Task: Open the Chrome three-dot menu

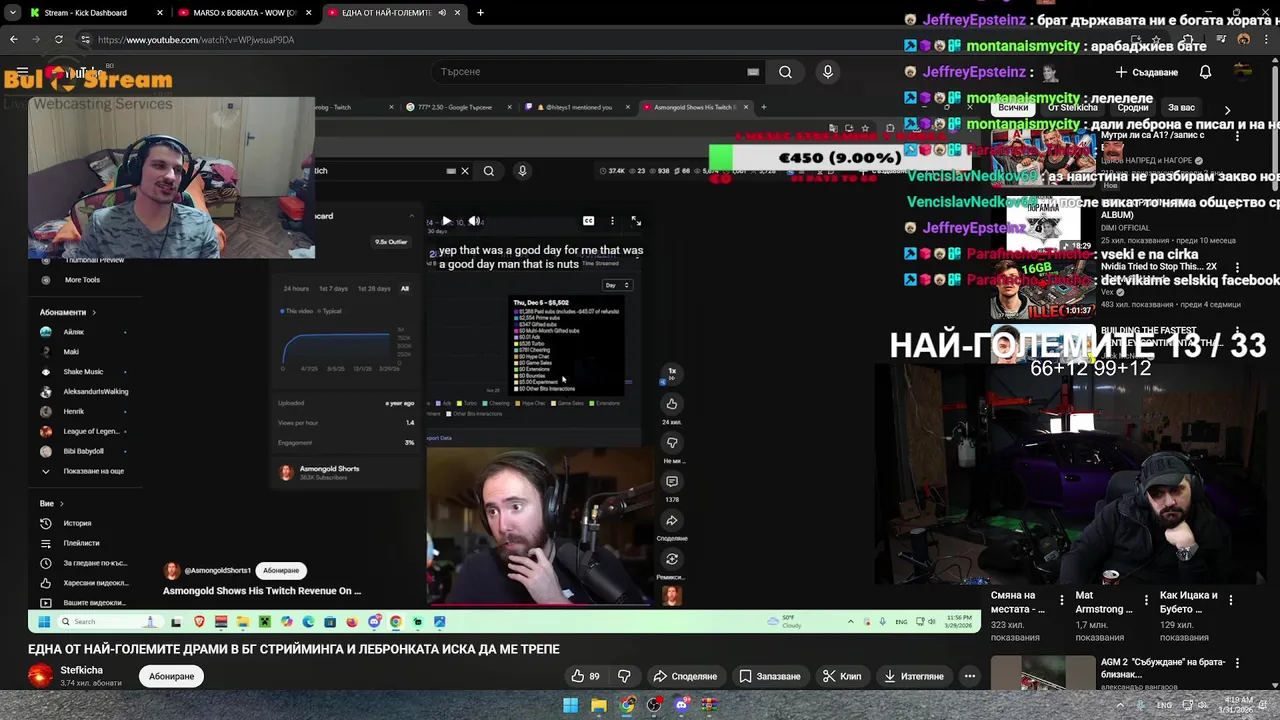Action: 1266,40
